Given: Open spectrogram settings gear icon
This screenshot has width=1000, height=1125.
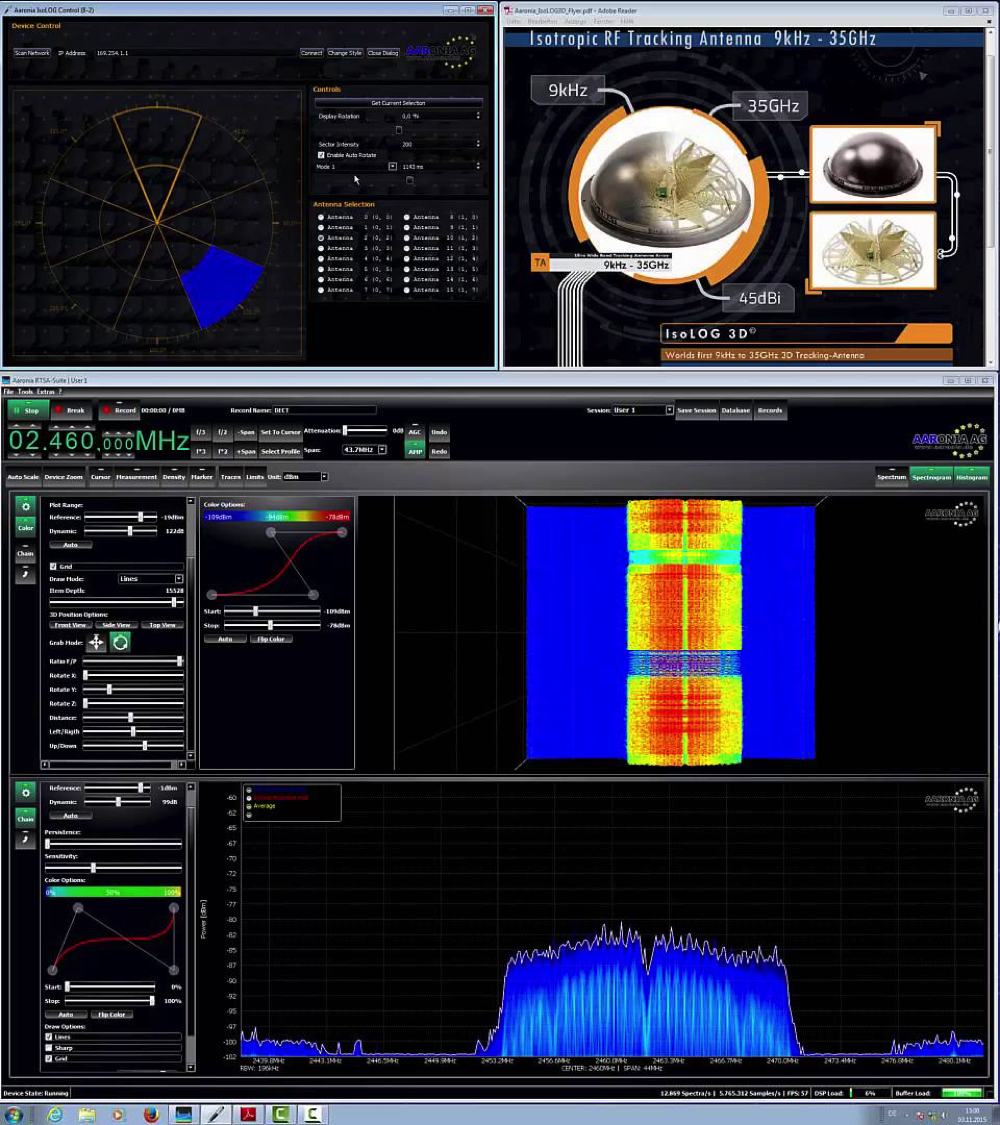Looking at the screenshot, I should [26, 507].
